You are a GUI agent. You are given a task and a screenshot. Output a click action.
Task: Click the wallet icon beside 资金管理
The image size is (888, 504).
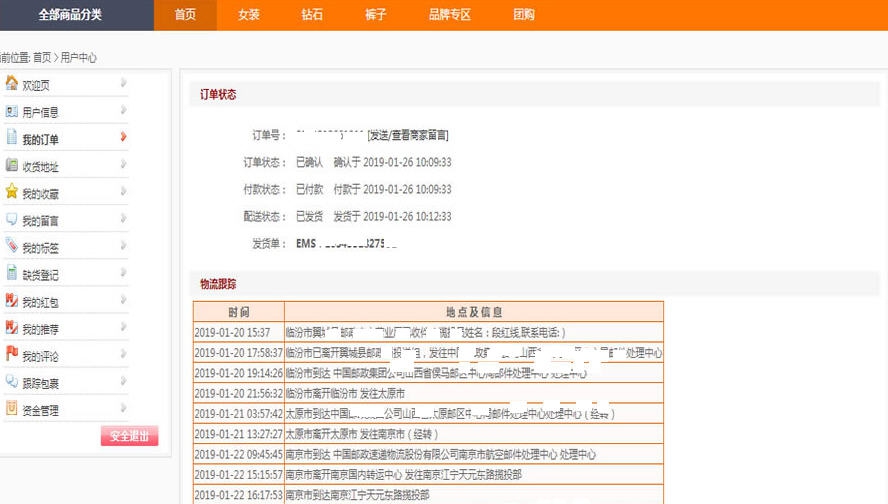[11, 408]
